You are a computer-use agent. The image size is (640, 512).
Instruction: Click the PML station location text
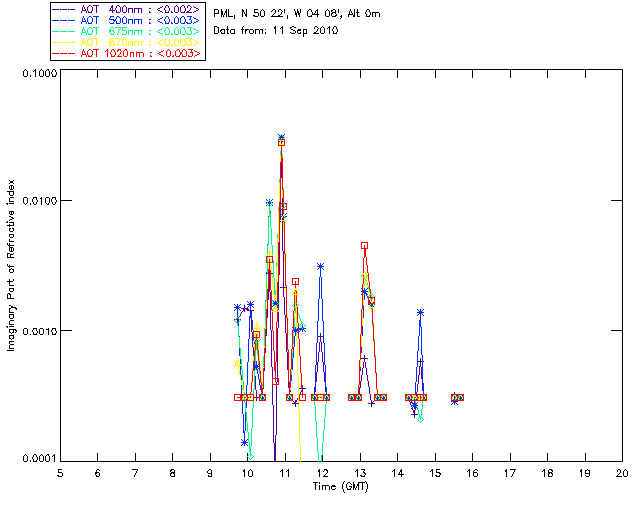pos(297,13)
